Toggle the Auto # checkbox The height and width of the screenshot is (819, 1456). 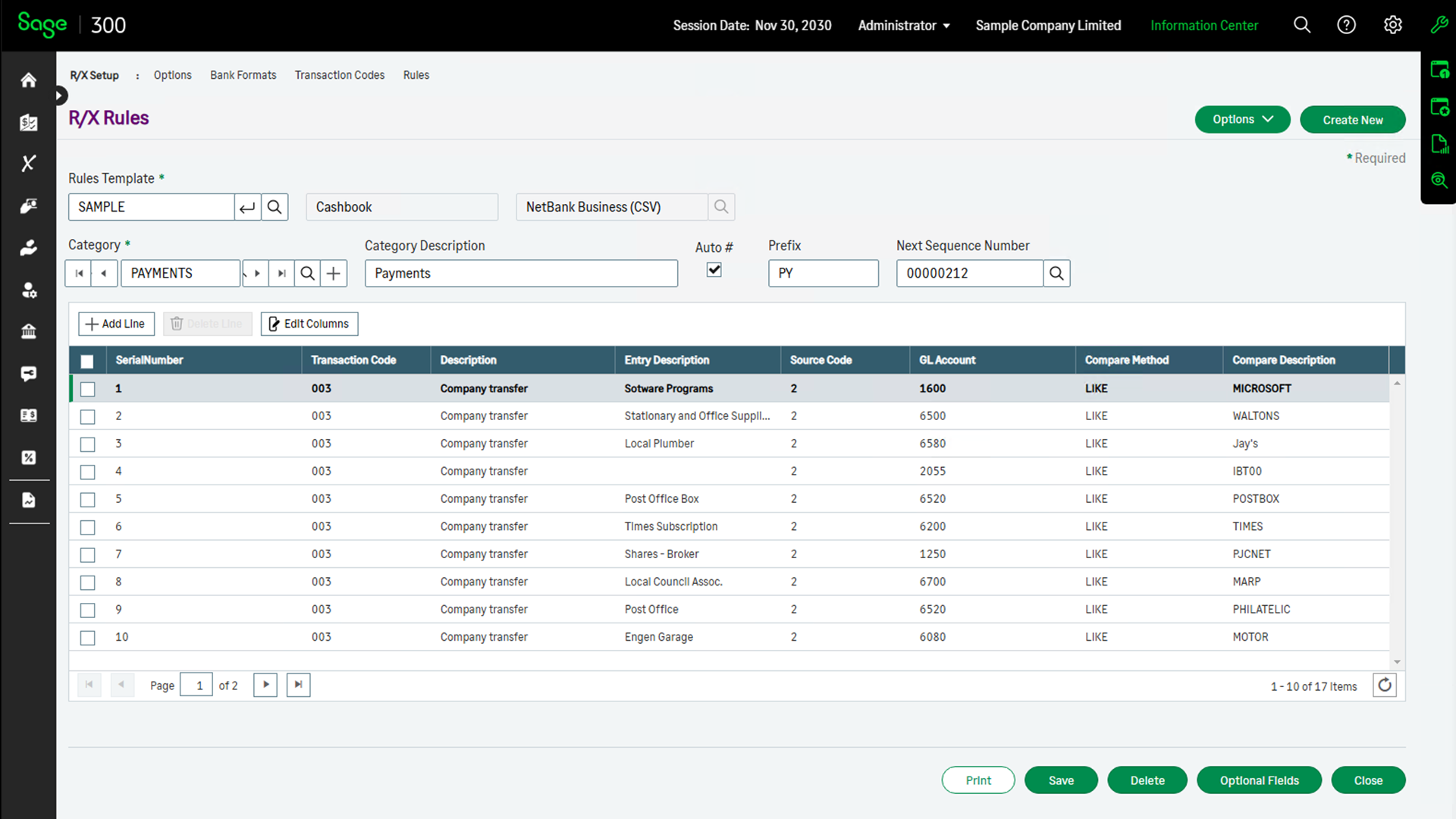(714, 270)
